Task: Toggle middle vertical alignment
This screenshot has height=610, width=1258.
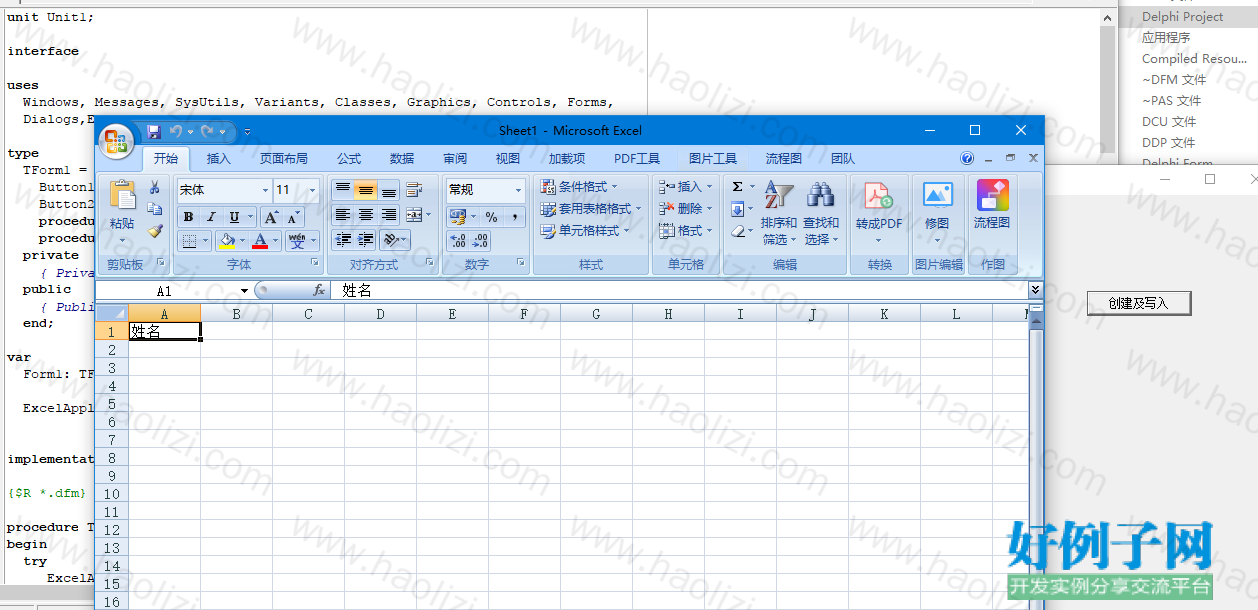Action: pos(366,189)
